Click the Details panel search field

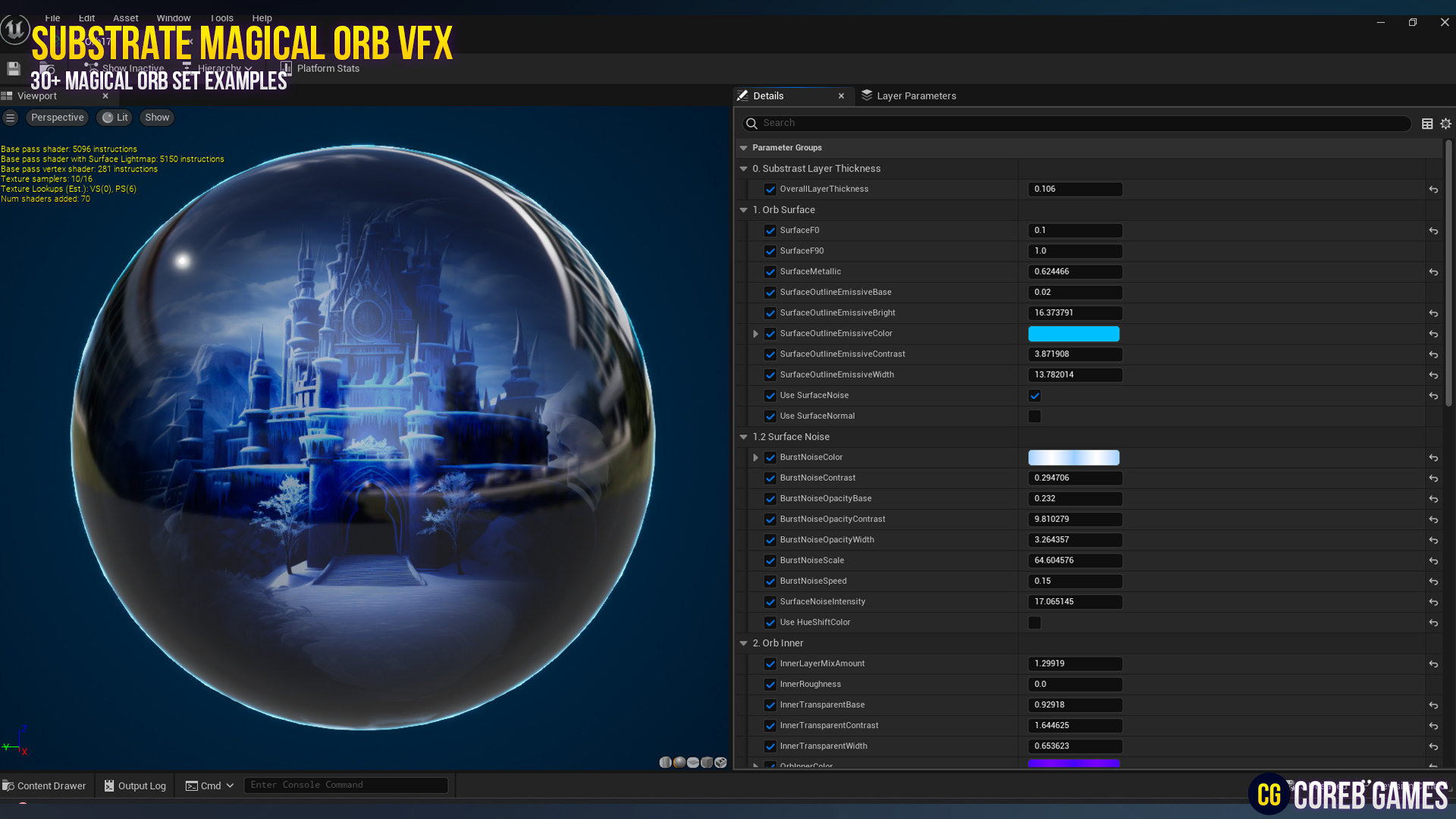click(910, 123)
